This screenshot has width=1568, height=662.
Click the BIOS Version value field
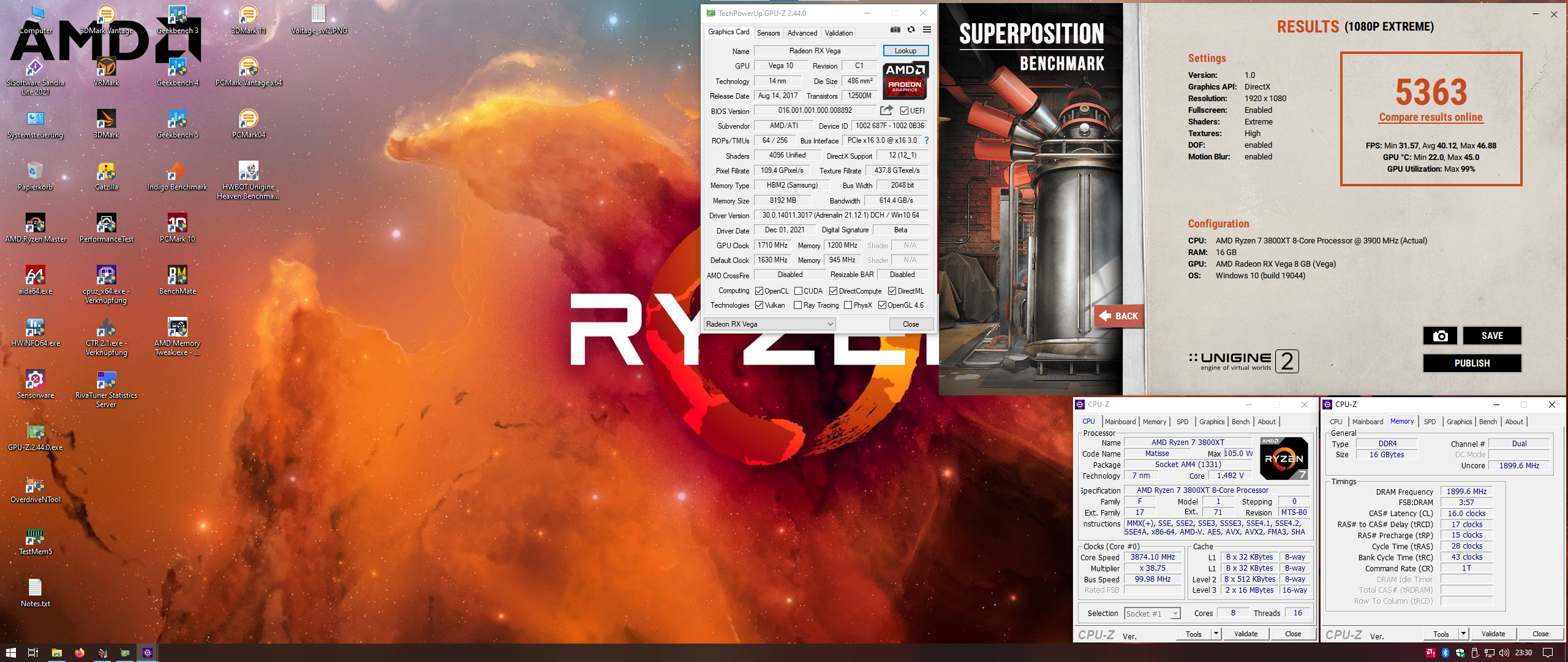pos(815,110)
